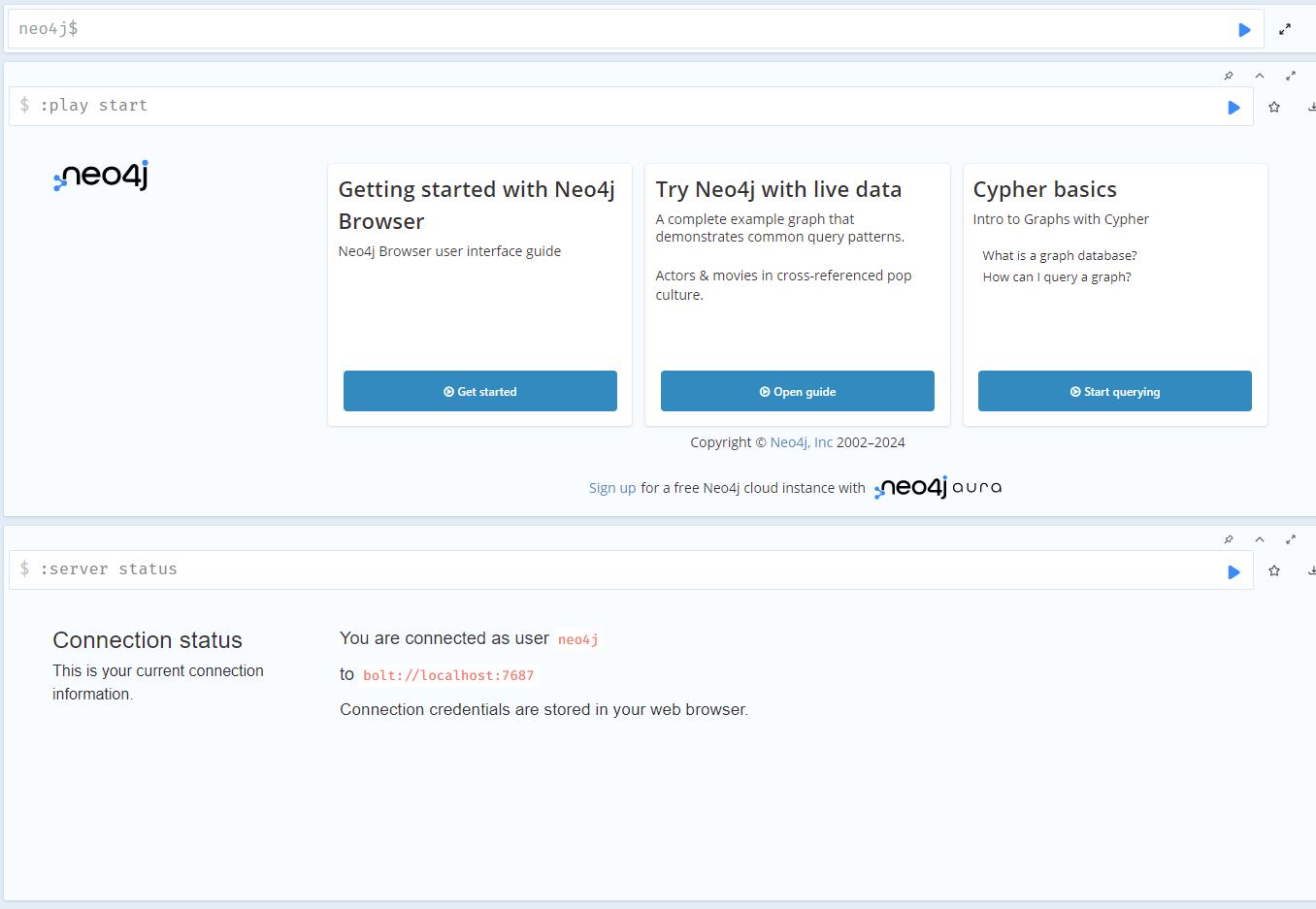Click the Neo4j Aura logo

[938, 487]
